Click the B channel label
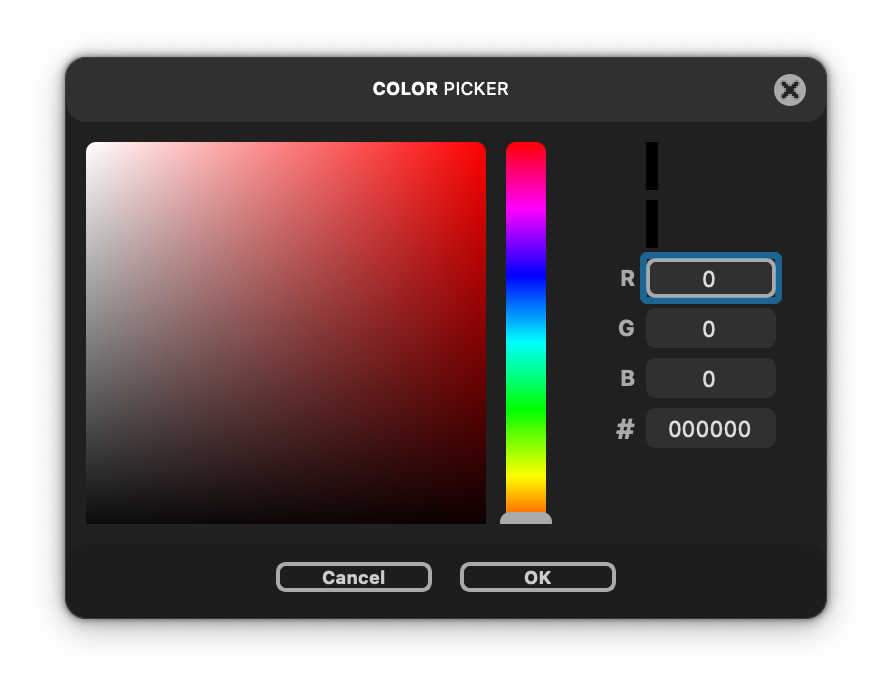Image resolution: width=892 pixels, height=692 pixels. 627,378
